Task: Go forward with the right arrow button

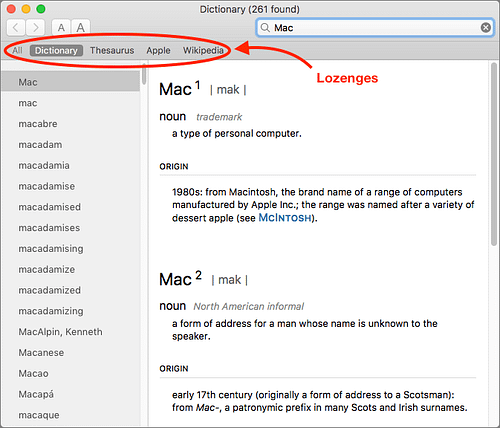Action: click(35, 27)
